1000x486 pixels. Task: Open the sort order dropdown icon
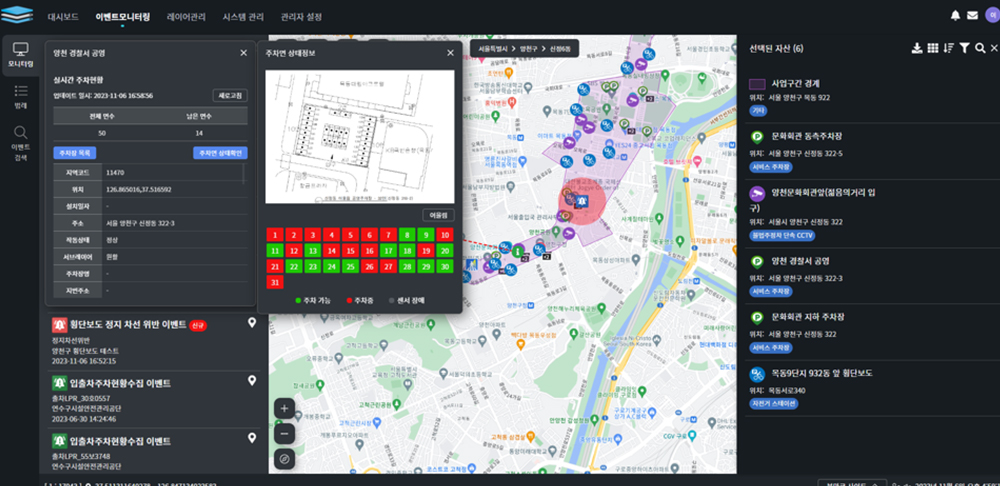pyautogui.click(x=948, y=48)
